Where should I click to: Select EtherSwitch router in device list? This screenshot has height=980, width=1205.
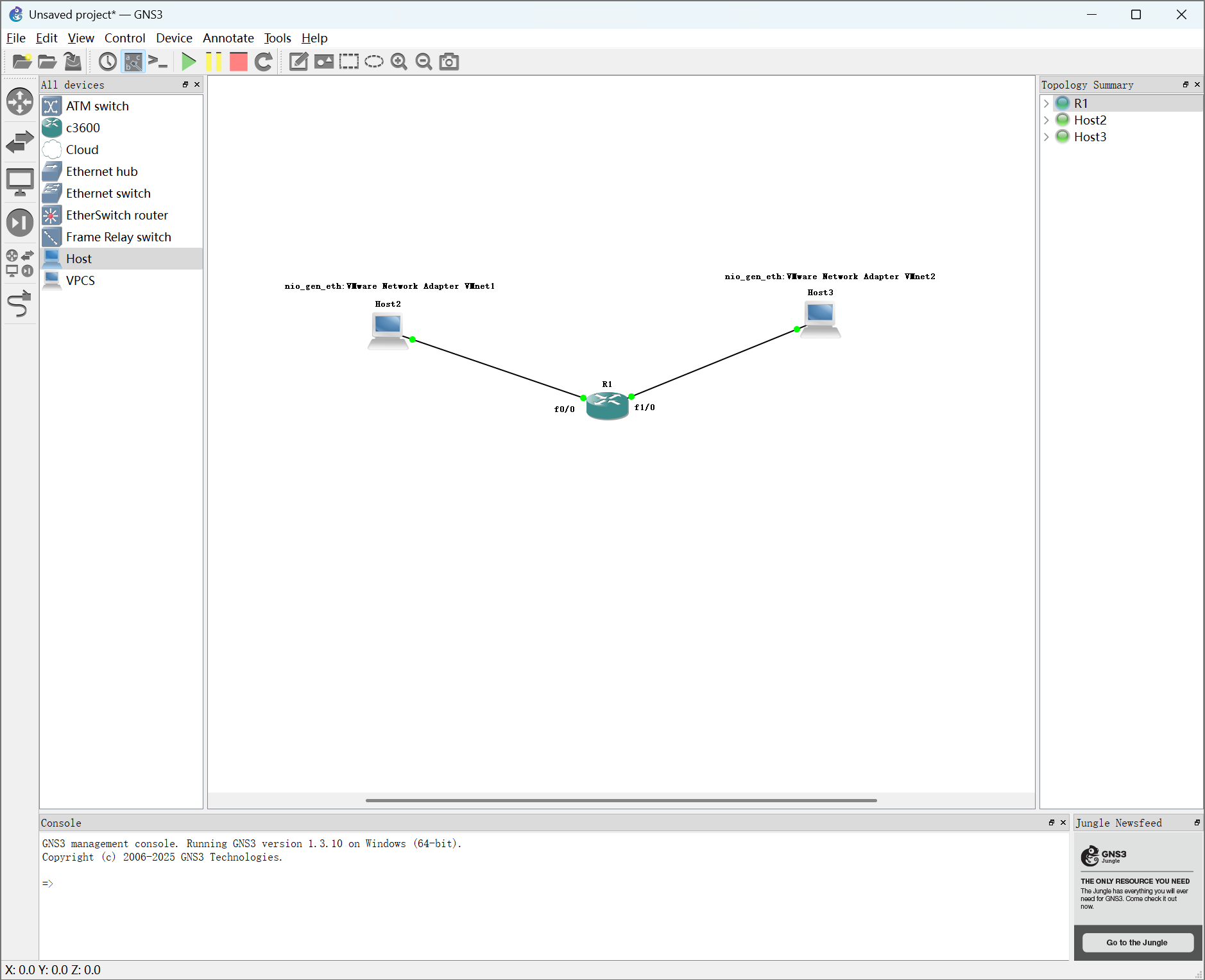pyautogui.click(x=121, y=215)
